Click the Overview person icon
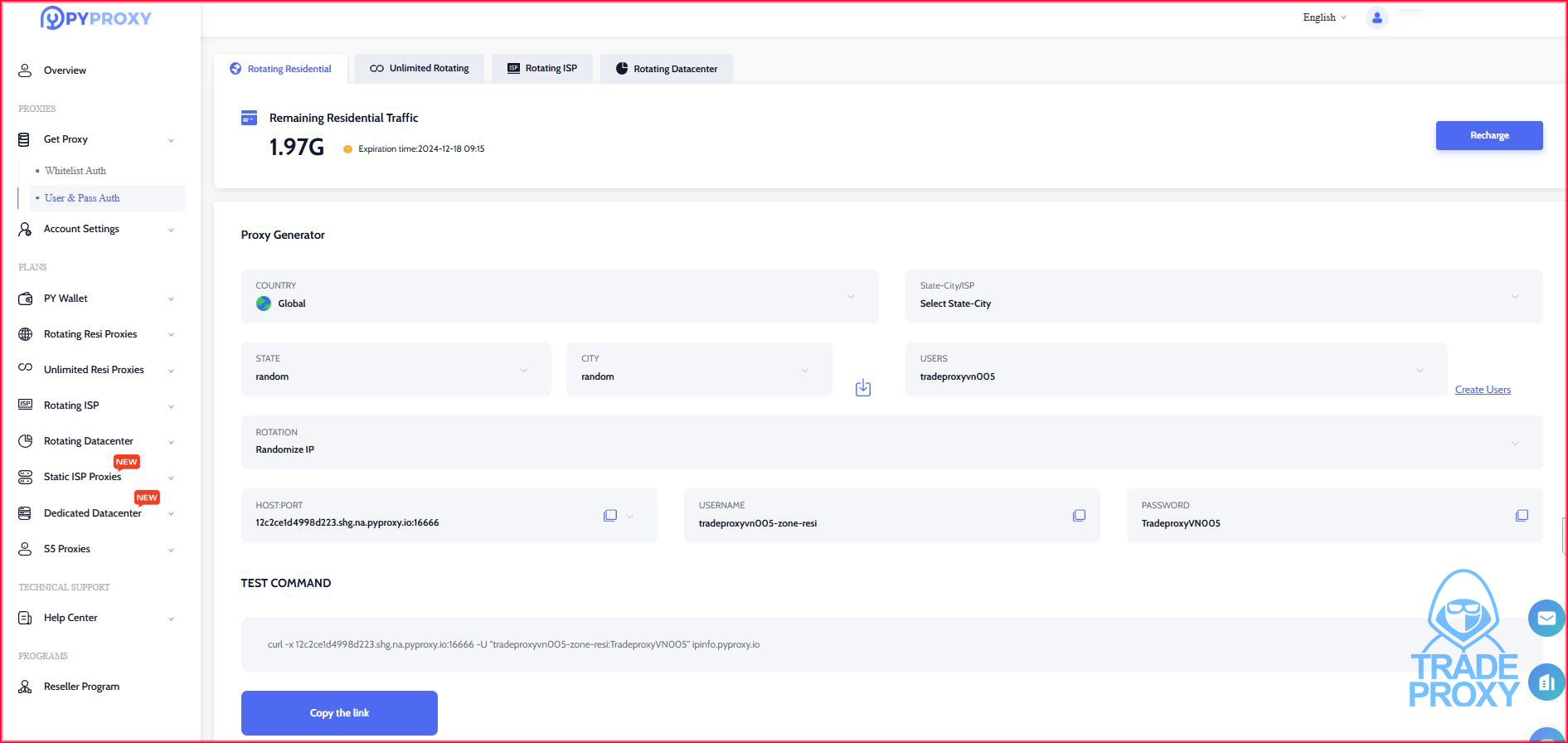This screenshot has height=743, width=1568. pyautogui.click(x=25, y=70)
